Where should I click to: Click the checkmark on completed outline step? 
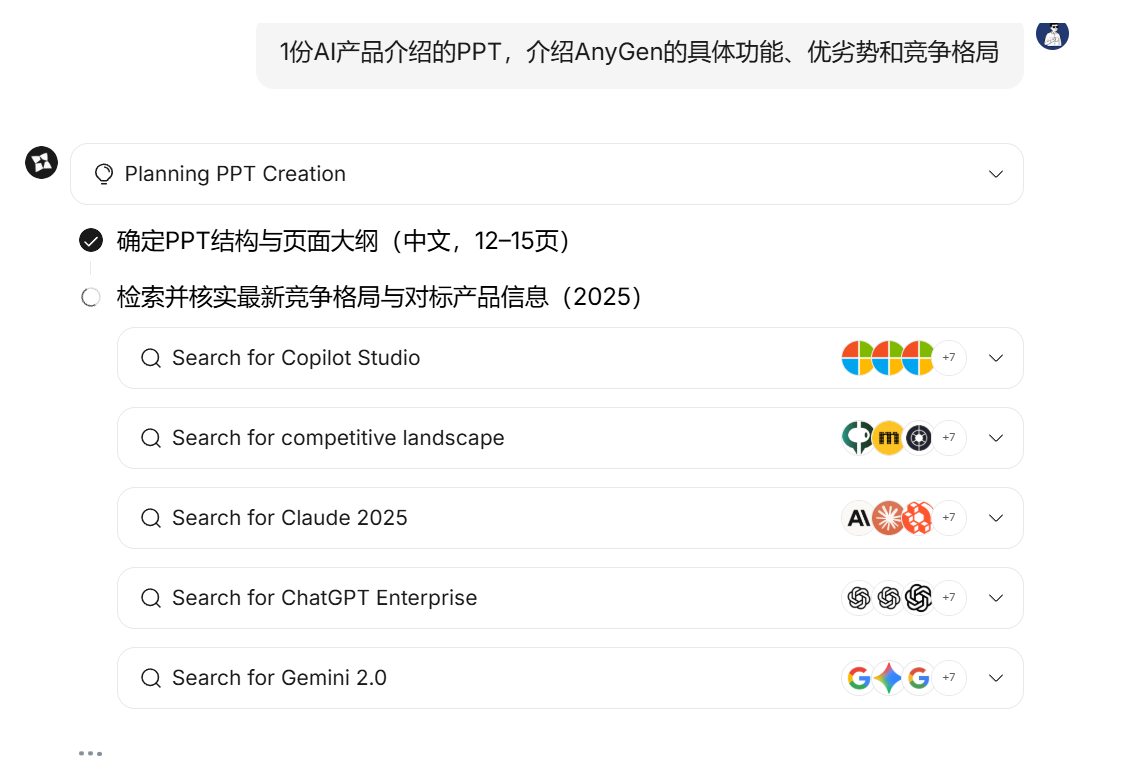point(90,240)
